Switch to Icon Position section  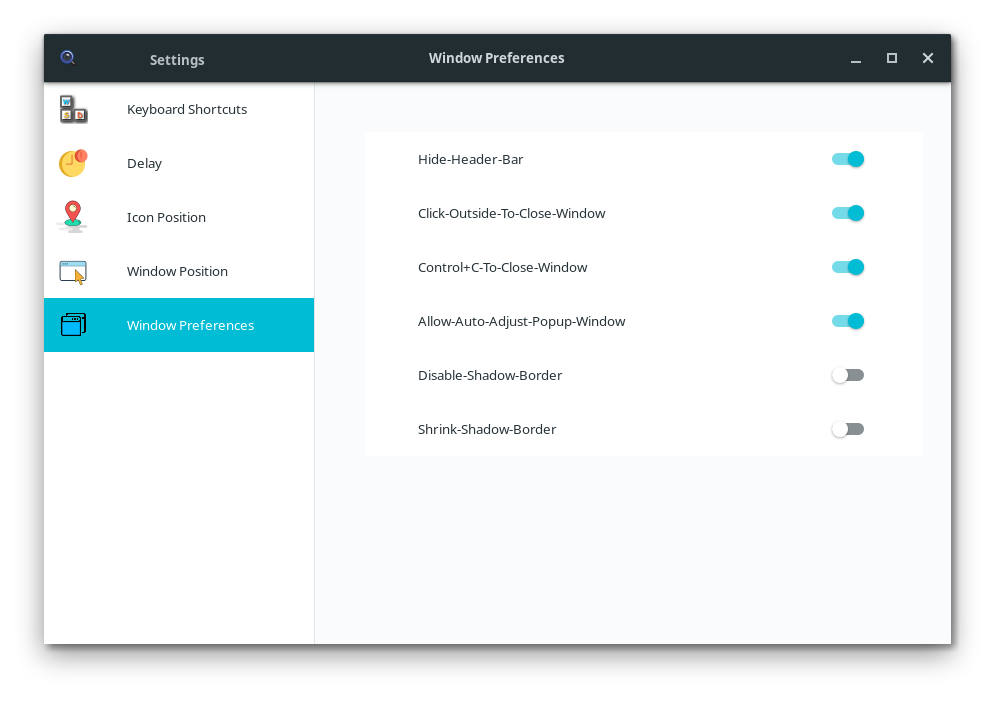(x=179, y=217)
